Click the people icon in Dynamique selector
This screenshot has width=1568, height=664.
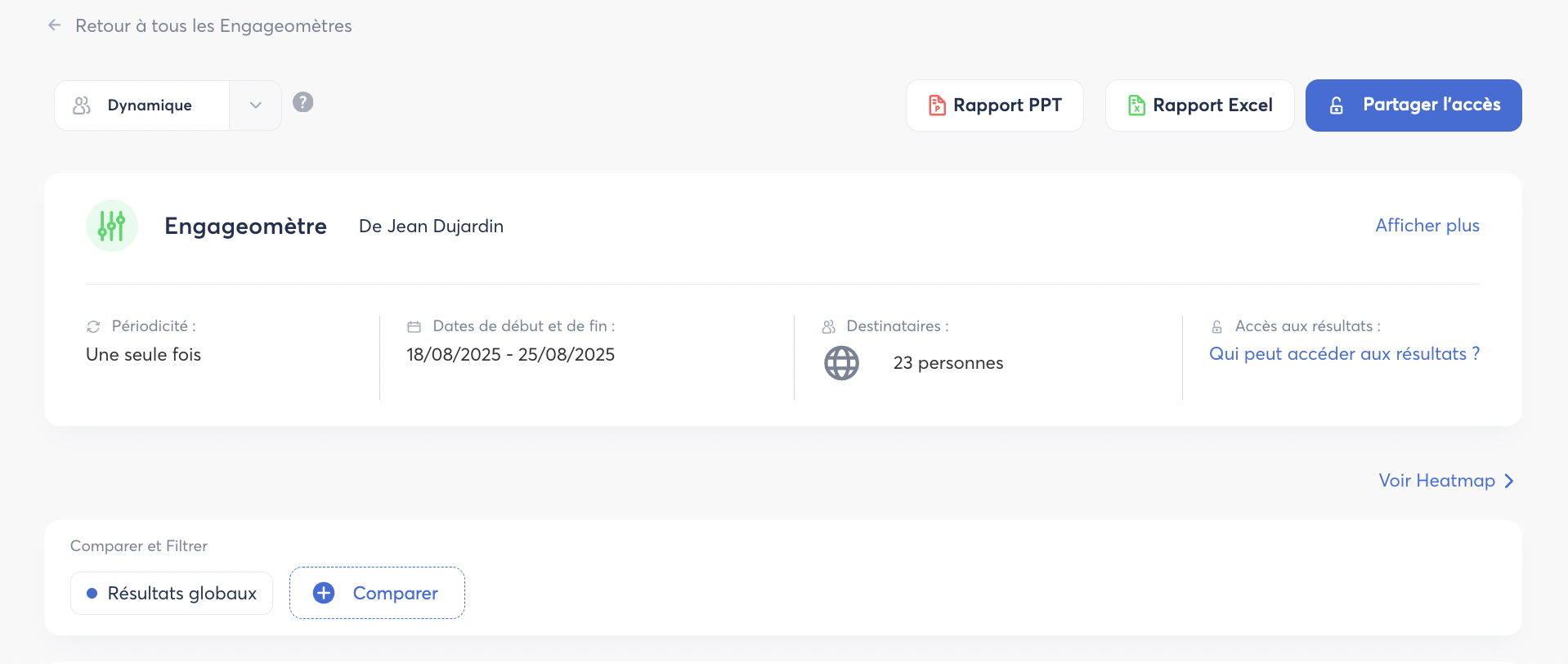(x=82, y=105)
